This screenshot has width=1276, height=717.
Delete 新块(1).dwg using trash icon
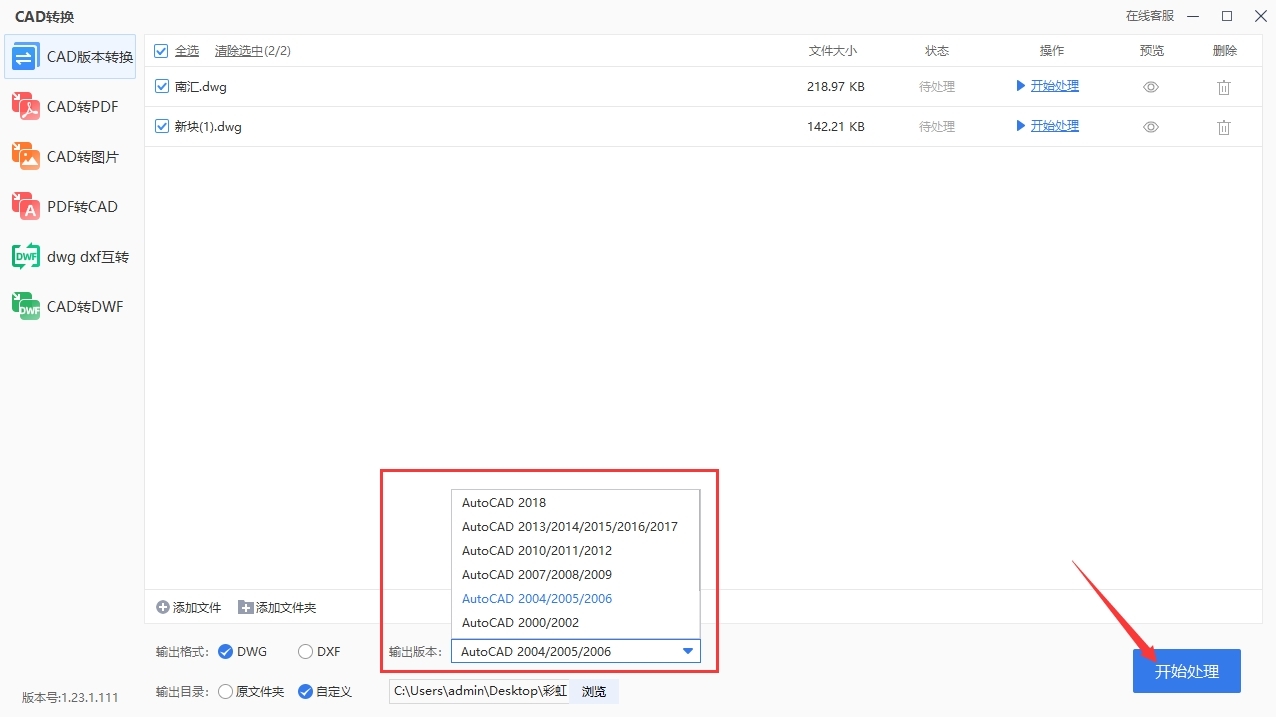1224,127
